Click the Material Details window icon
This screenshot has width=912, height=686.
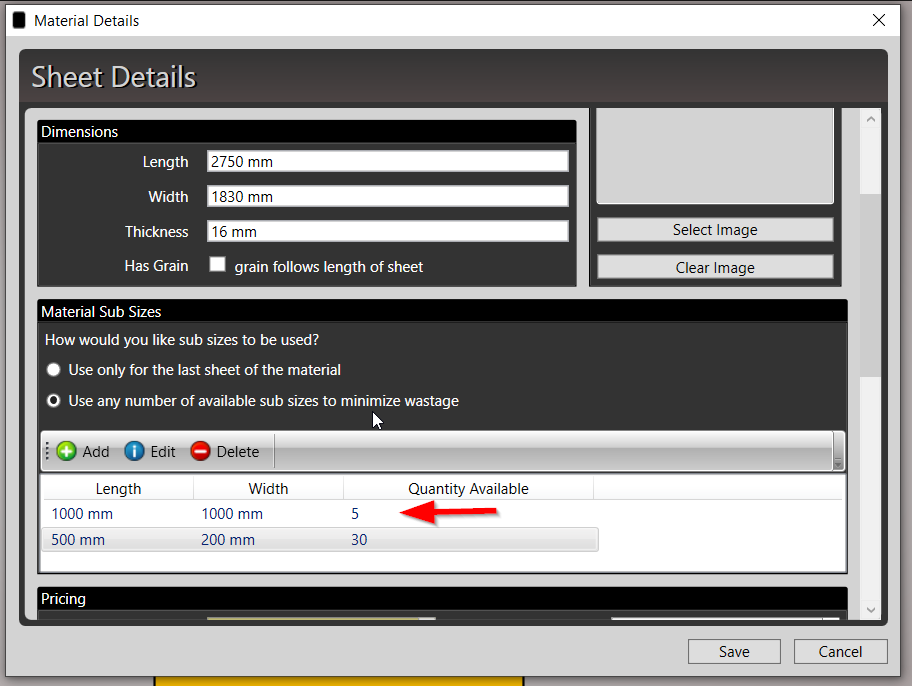[19, 20]
